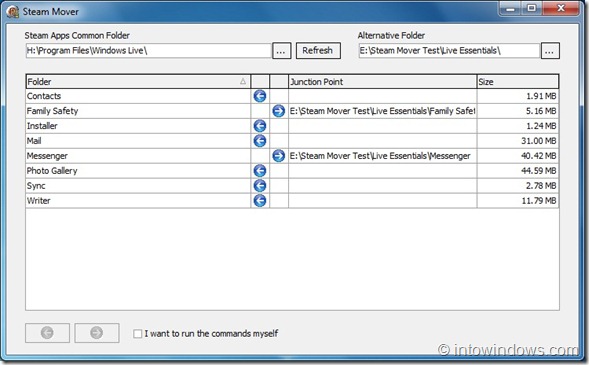589x365 pixels.
Task: Minimize the Steam Mover window
Action: pos(510,8)
